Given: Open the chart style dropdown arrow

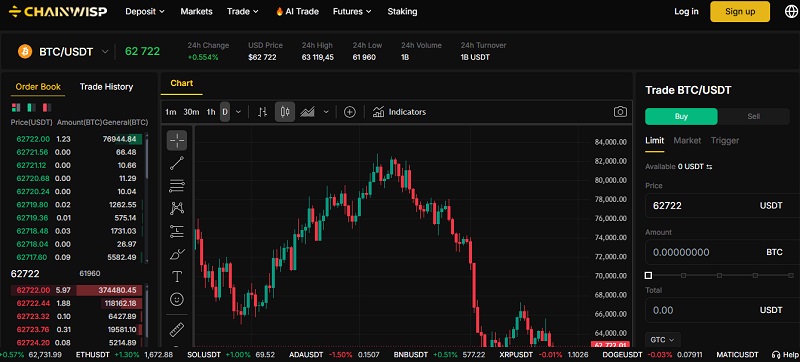Looking at the screenshot, I should point(326,112).
